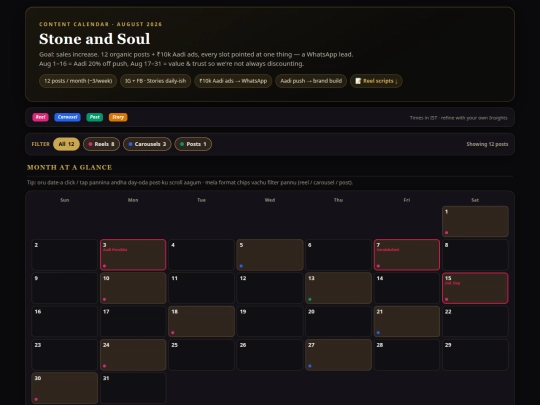
Task: Open calendar day 24 reel
Action: tap(133, 355)
